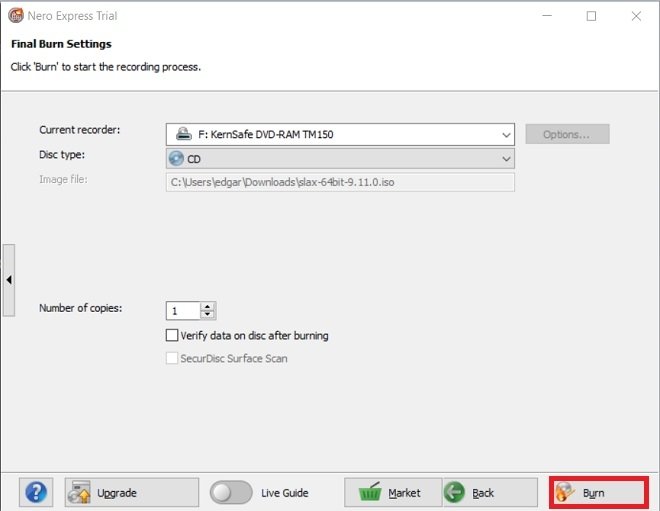Viewport: 660px width, 511px height.
Task: Click the Live Guide label text
Action: pyautogui.click(x=285, y=492)
